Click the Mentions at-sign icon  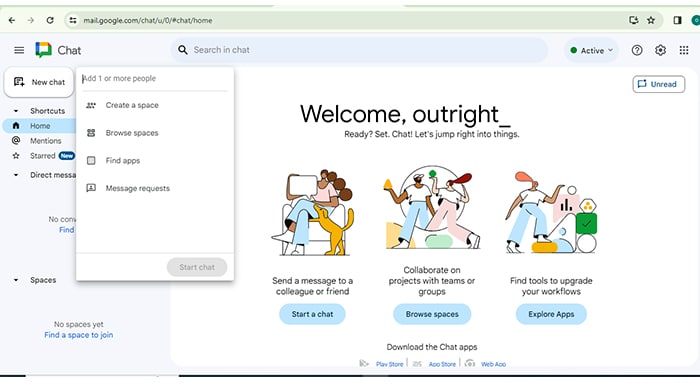tap(16, 141)
